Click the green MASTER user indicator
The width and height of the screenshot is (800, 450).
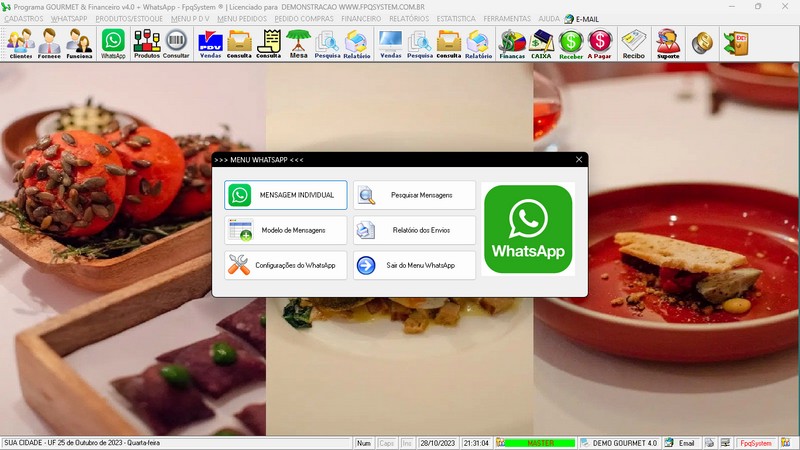pyautogui.click(x=540, y=443)
